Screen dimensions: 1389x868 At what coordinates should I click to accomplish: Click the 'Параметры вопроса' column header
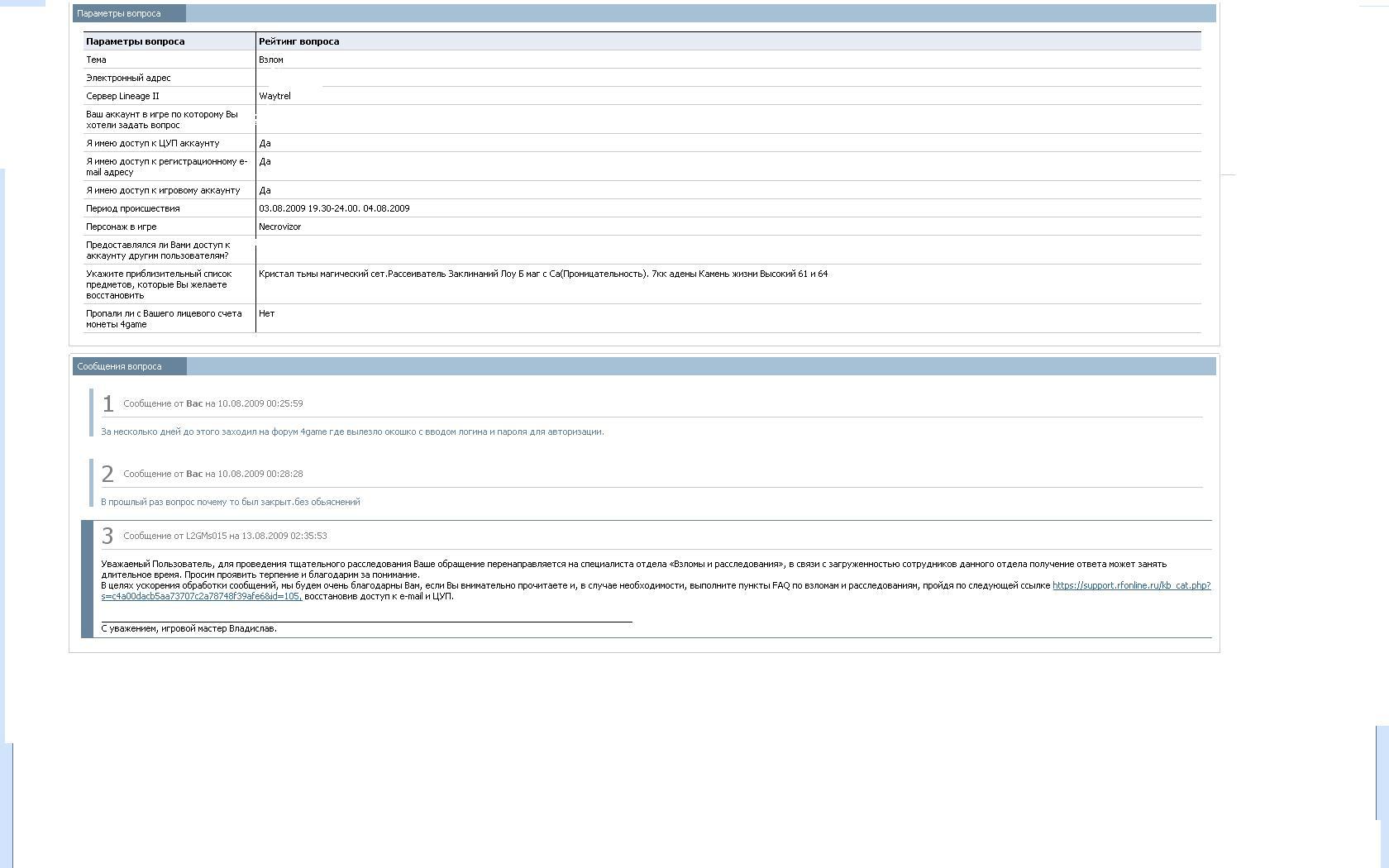[135, 41]
